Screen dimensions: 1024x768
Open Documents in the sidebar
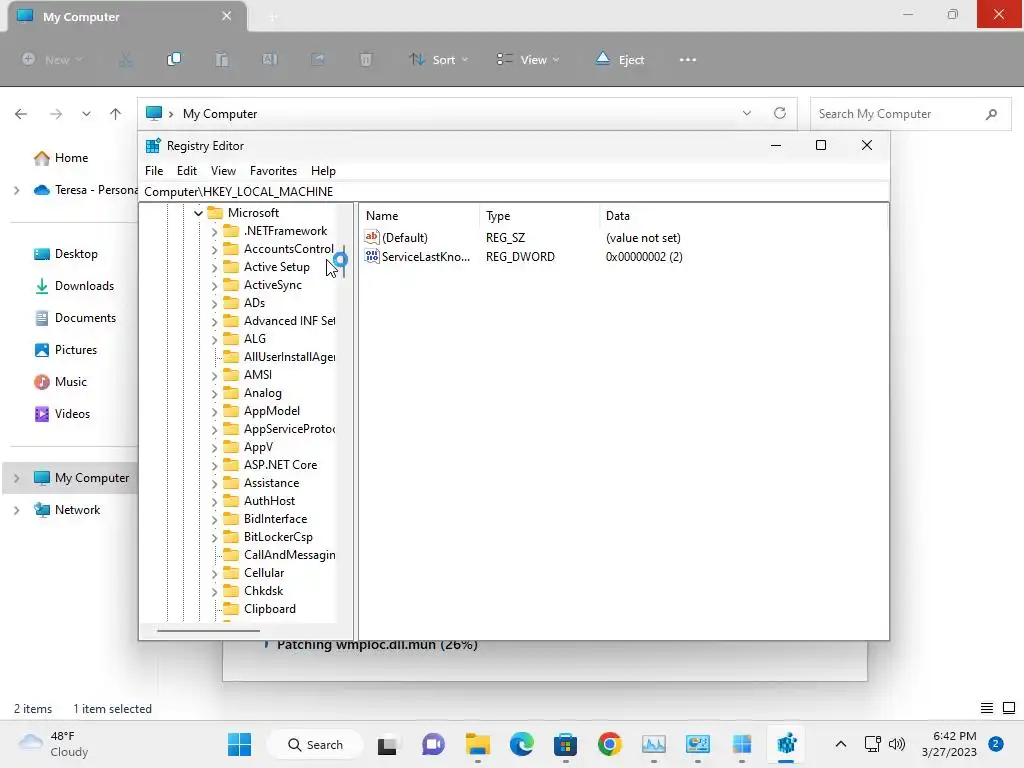pyautogui.click(x=75, y=317)
